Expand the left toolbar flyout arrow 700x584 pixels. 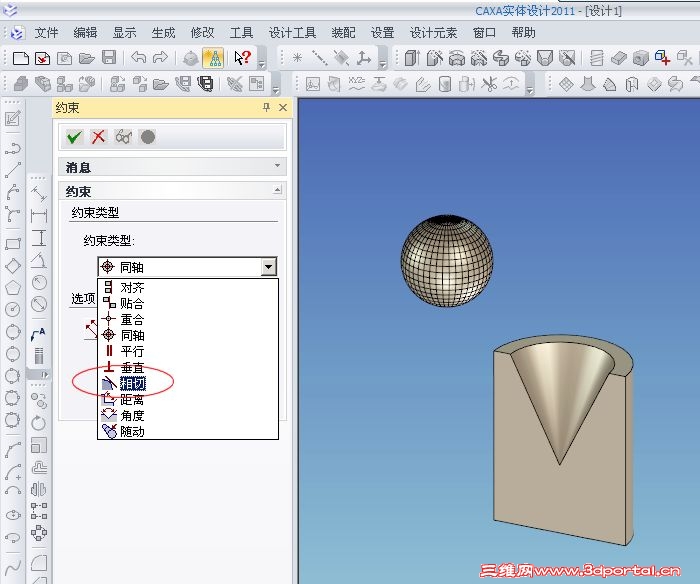45,375
